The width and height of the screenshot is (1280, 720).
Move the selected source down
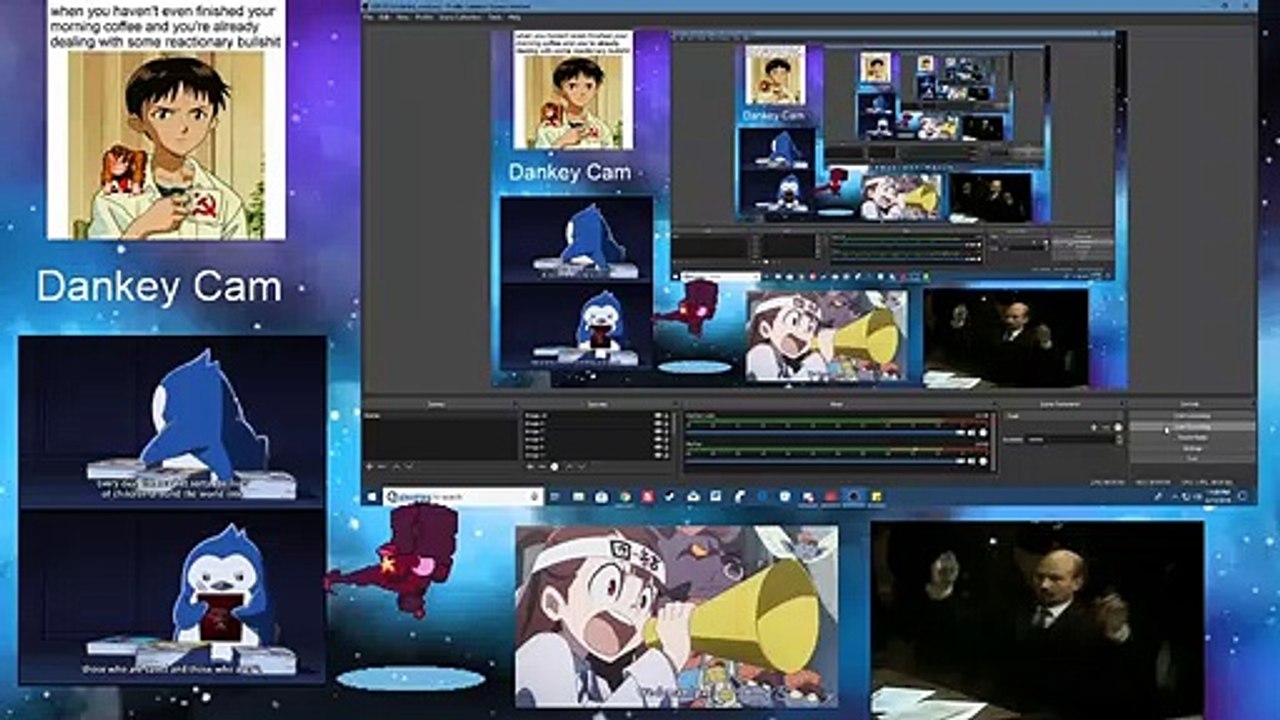[x=581, y=467]
